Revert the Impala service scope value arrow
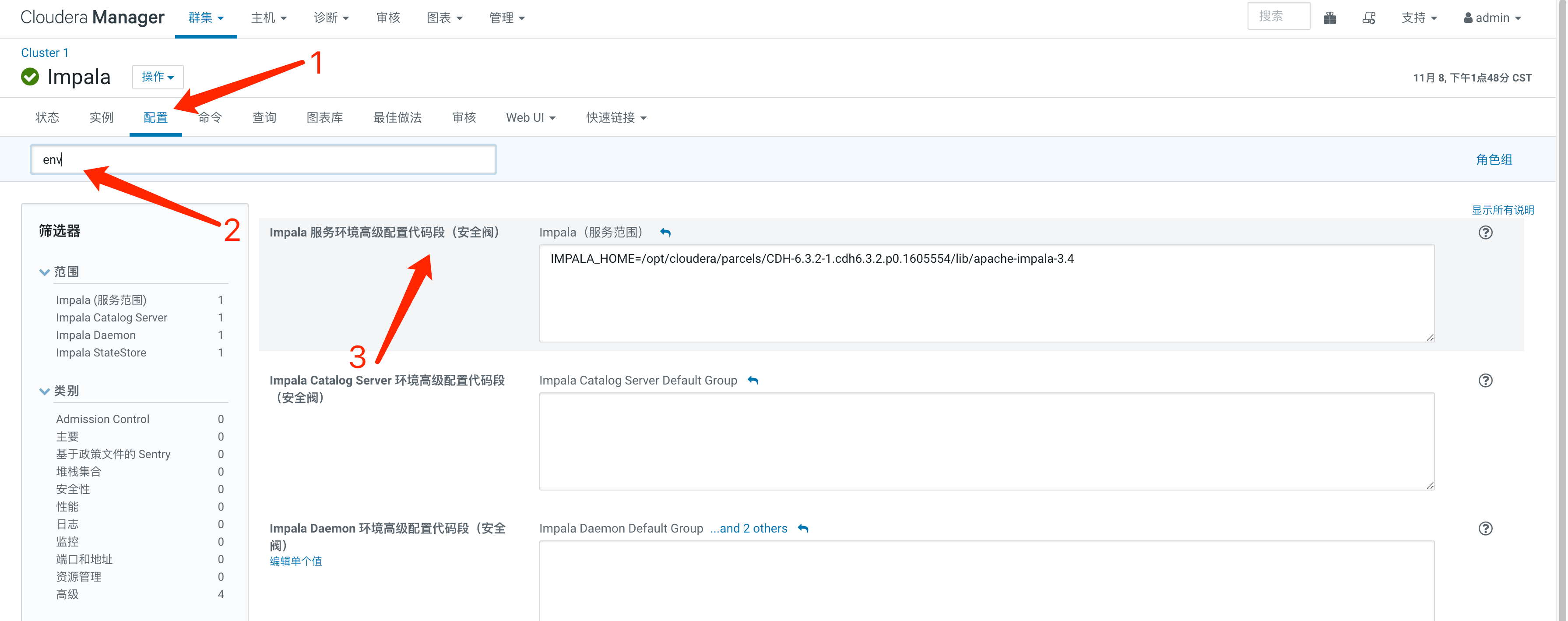 pyautogui.click(x=665, y=233)
